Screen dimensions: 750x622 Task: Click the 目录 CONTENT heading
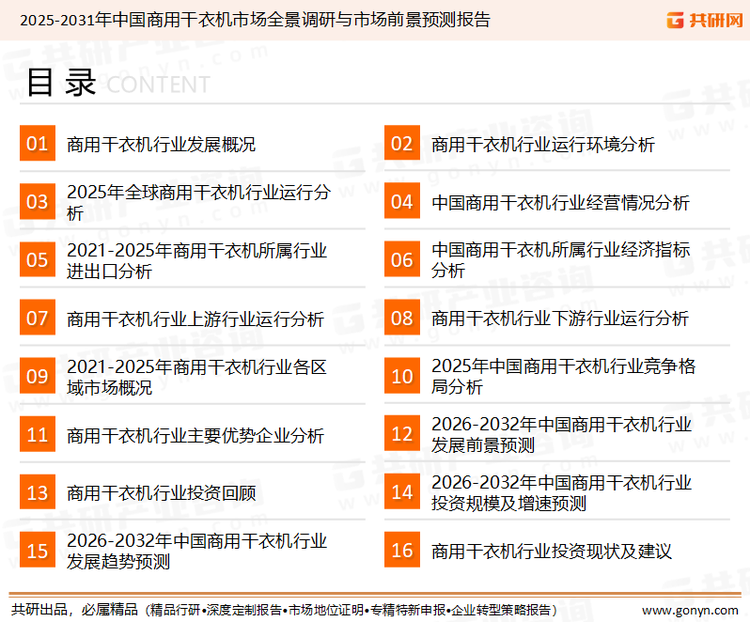(x=116, y=84)
